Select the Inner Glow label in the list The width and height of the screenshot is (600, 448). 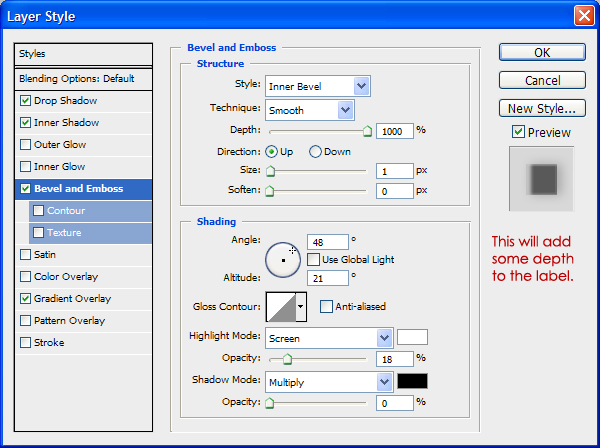(60, 166)
